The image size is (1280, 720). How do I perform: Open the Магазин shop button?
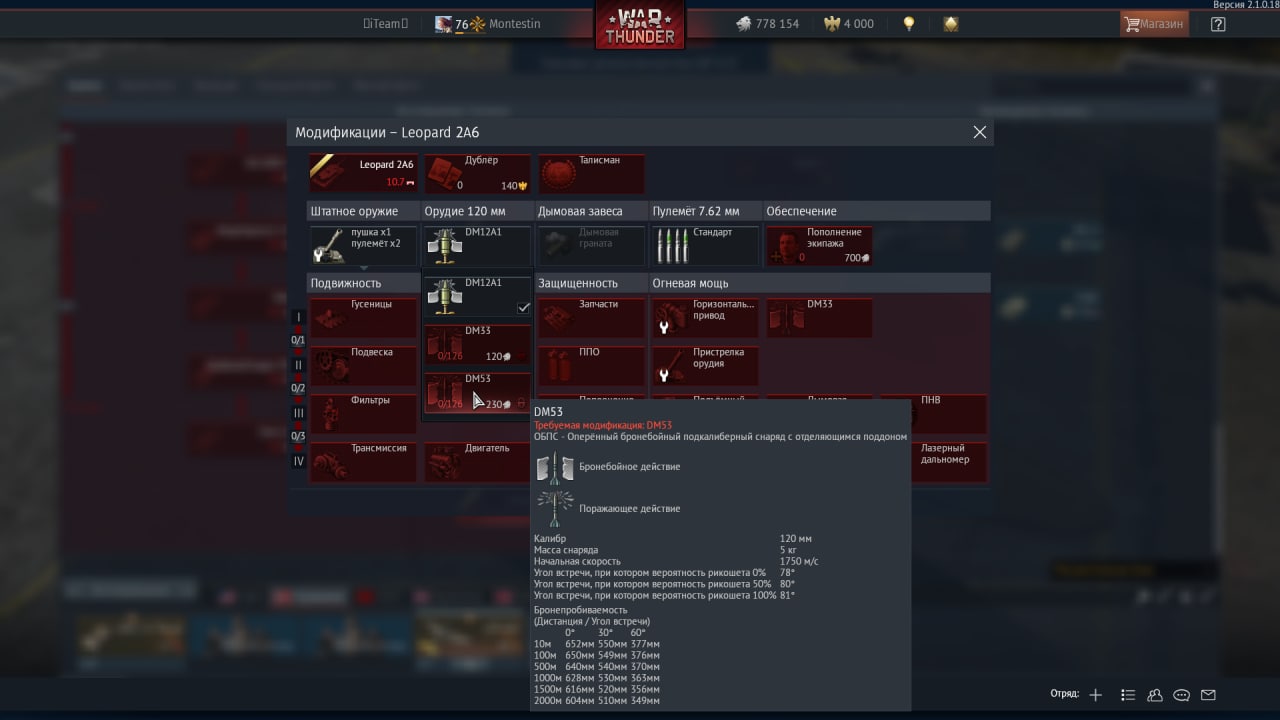tap(1154, 24)
